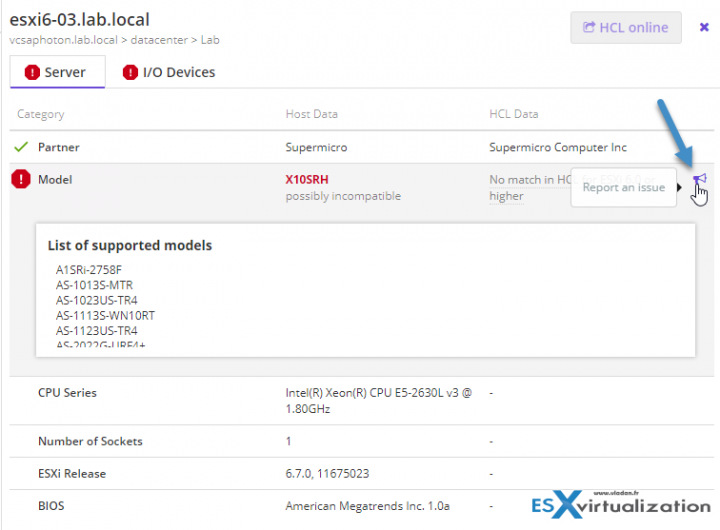
Task: Click the HCL Data column header
Action: coord(513,114)
